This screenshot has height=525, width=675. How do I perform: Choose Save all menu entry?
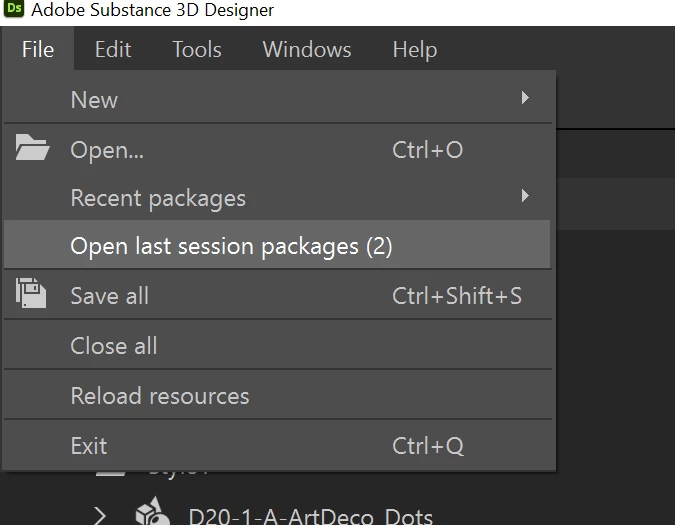277,296
